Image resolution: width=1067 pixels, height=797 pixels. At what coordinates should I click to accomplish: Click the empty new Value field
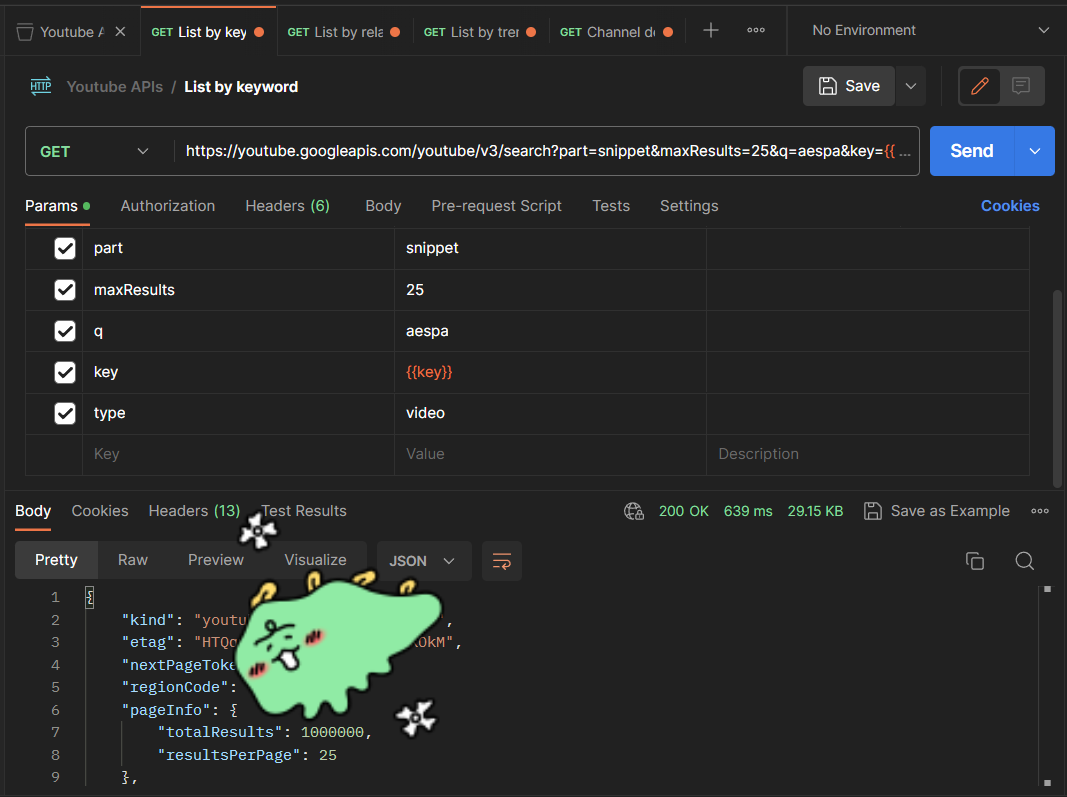click(x=550, y=454)
